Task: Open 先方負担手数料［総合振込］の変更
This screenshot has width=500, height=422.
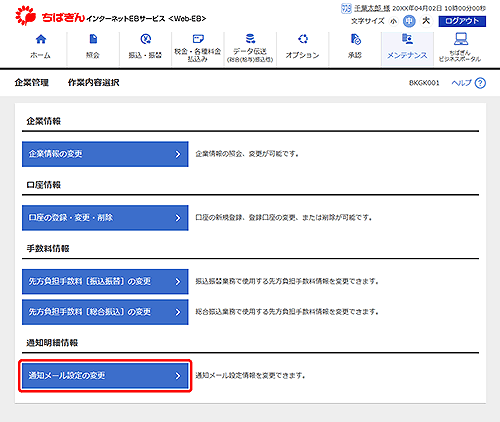Action: tap(105, 312)
